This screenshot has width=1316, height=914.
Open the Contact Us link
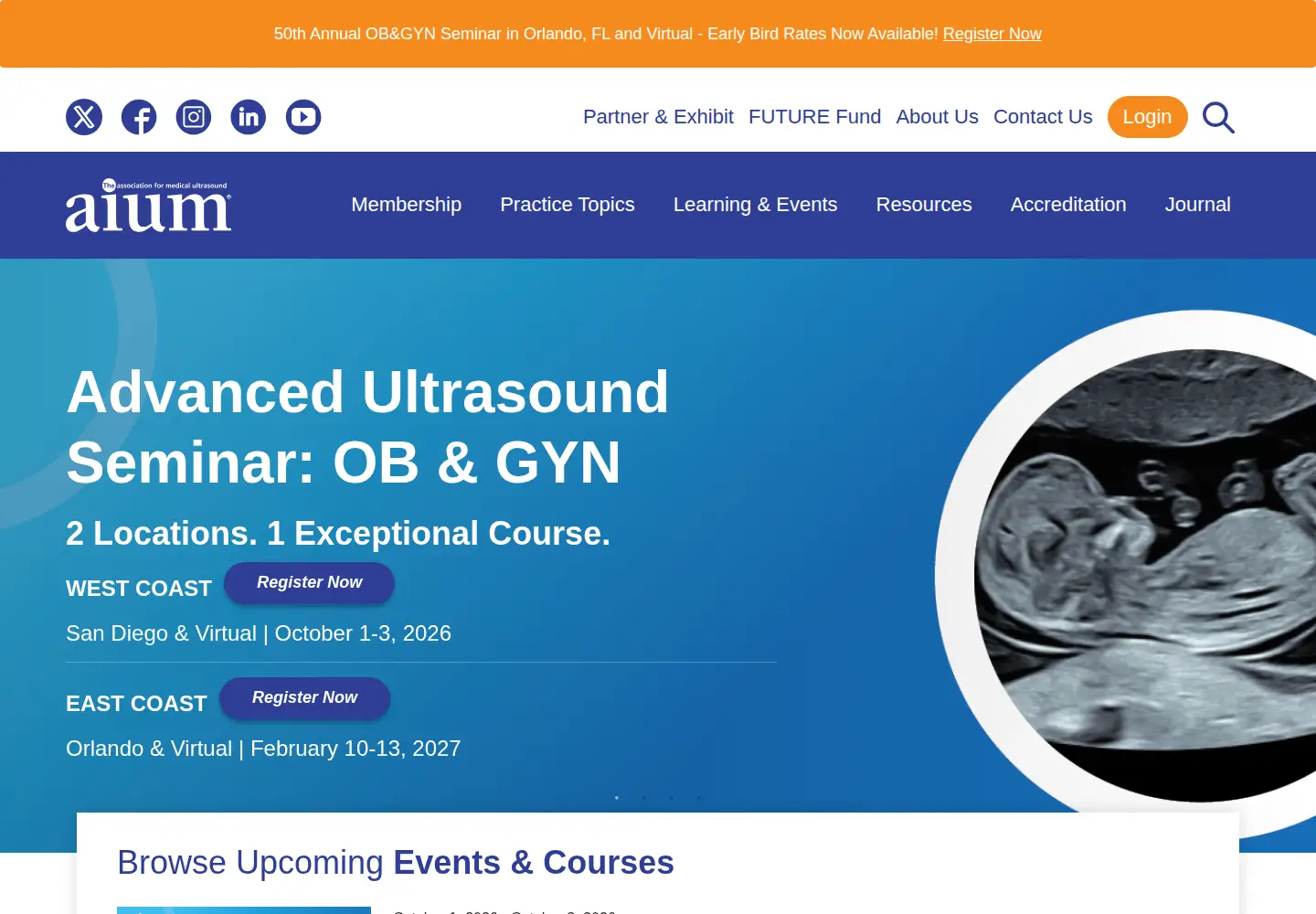coord(1043,117)
